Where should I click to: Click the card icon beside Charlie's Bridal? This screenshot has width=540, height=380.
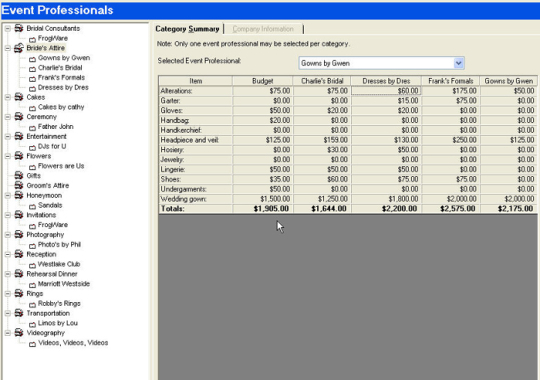[x=32, y=69]
